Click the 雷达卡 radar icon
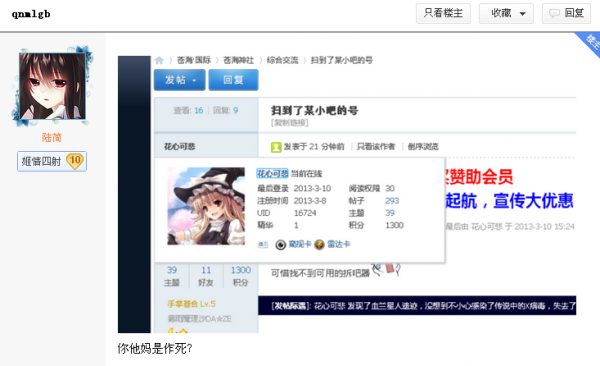Image resolution: width=600 pixels, height=366 pixels. 319,245
